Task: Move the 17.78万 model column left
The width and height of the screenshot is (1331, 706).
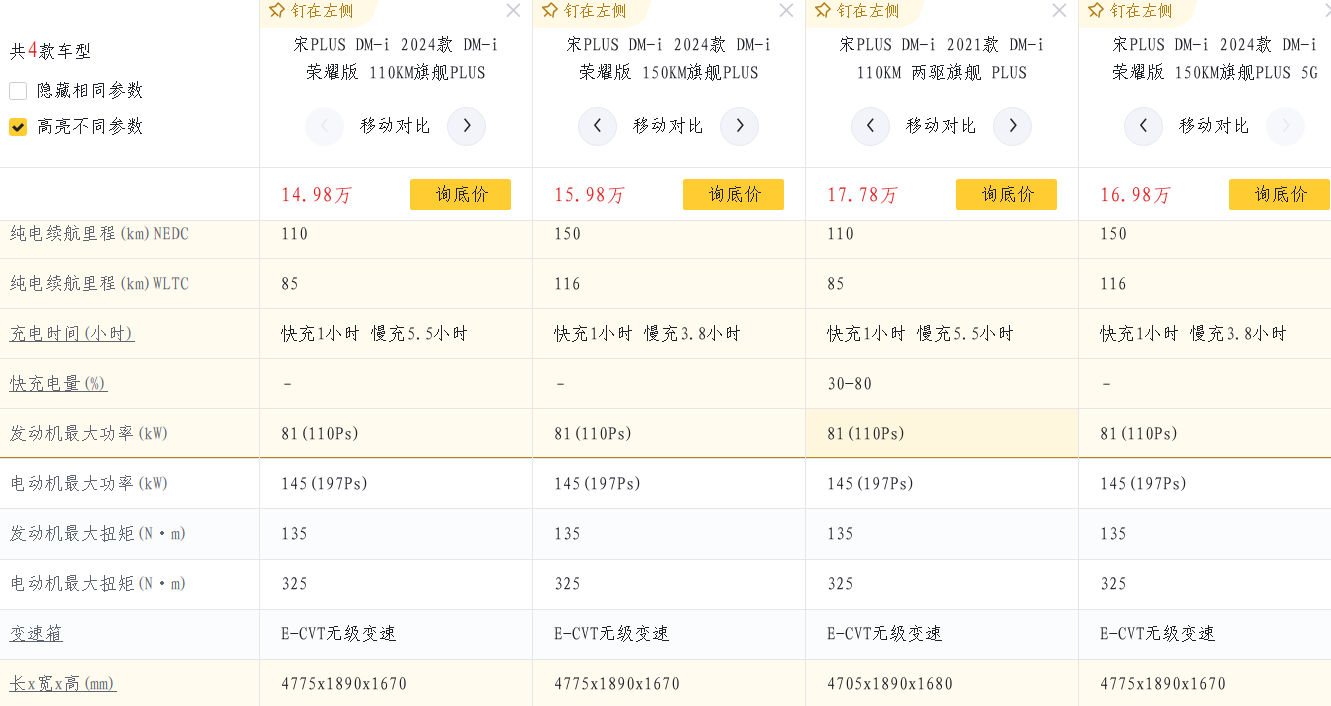Action: [x=870, y=126]
